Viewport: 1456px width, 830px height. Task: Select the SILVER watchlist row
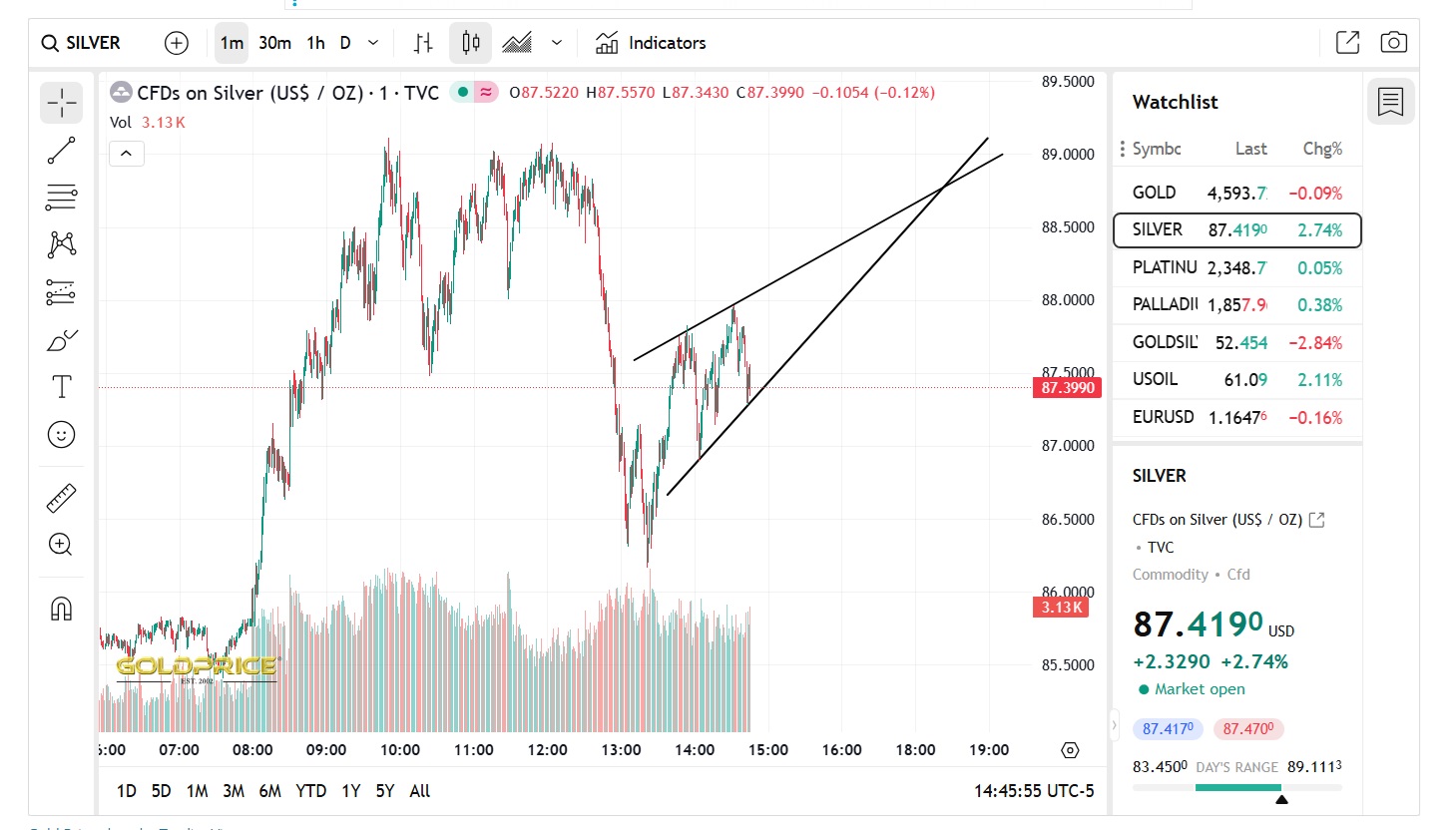click(x=1237, y=229)
